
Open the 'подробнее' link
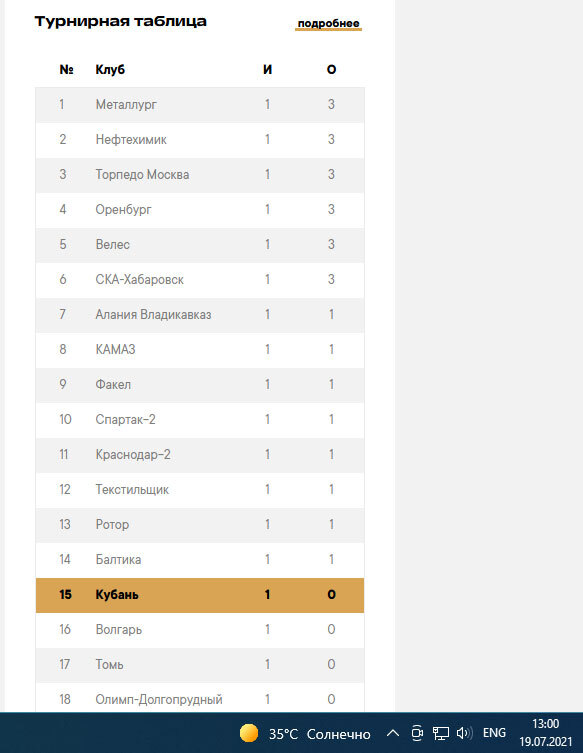(x=328, y=24)
